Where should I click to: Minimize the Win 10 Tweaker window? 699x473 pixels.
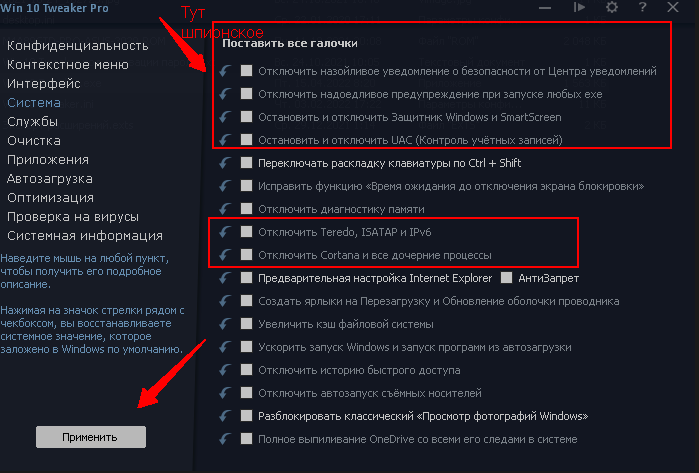(545, 8)
